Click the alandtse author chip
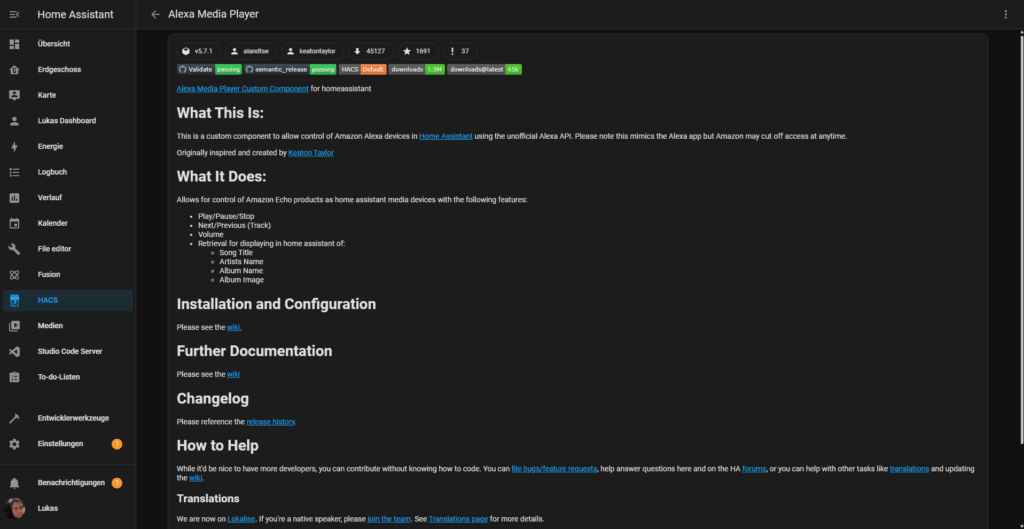 click(x=251, y=51)
